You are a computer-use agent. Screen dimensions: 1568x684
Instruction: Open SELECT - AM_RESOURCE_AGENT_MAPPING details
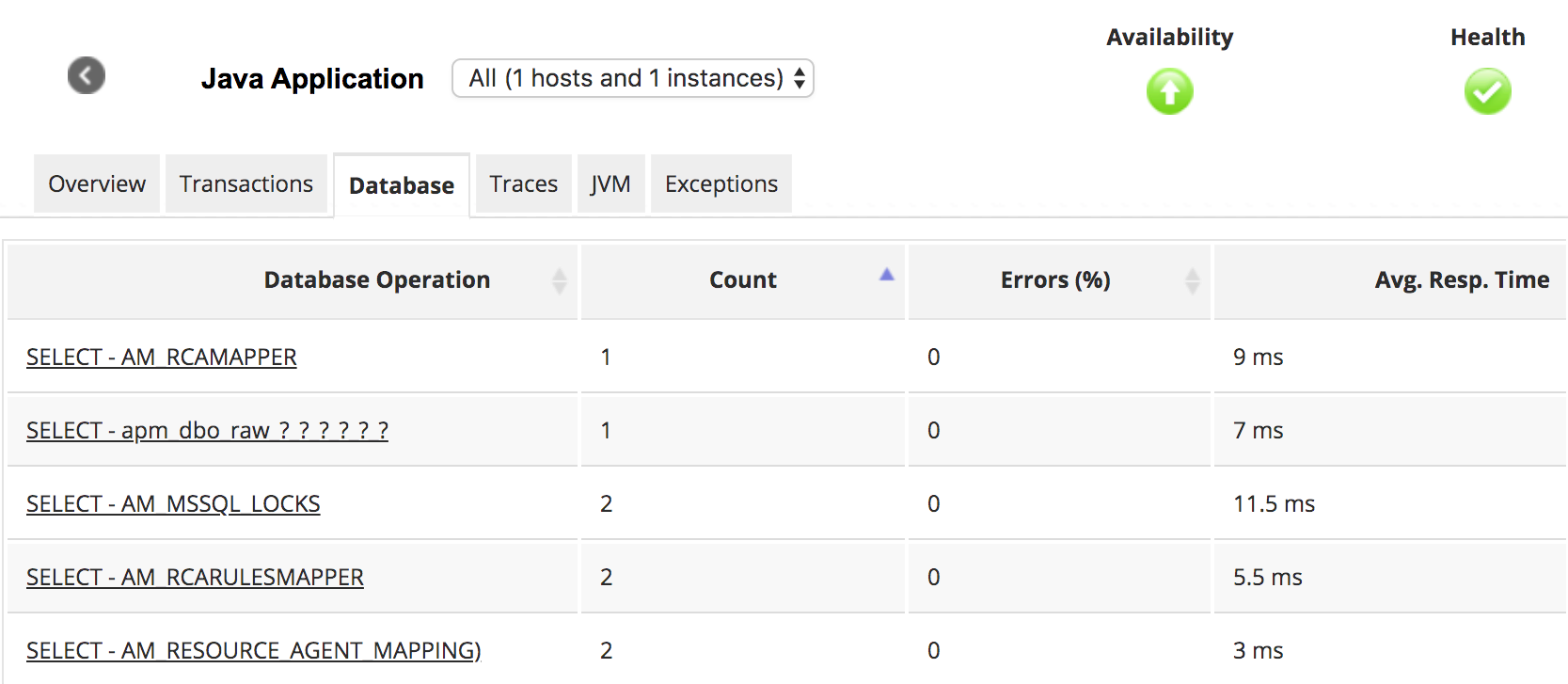click(x=252, y=649)
